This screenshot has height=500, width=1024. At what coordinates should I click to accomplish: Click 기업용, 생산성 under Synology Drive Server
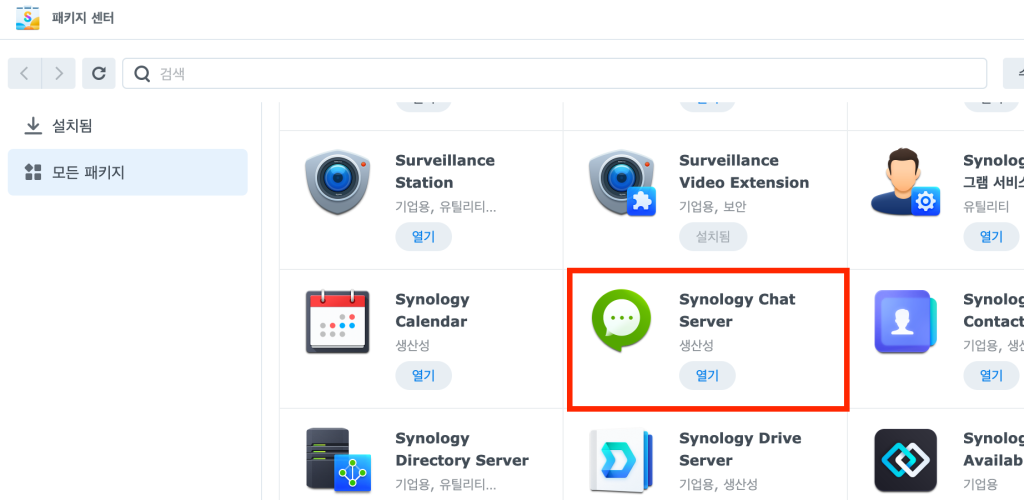tap(718, 484)
